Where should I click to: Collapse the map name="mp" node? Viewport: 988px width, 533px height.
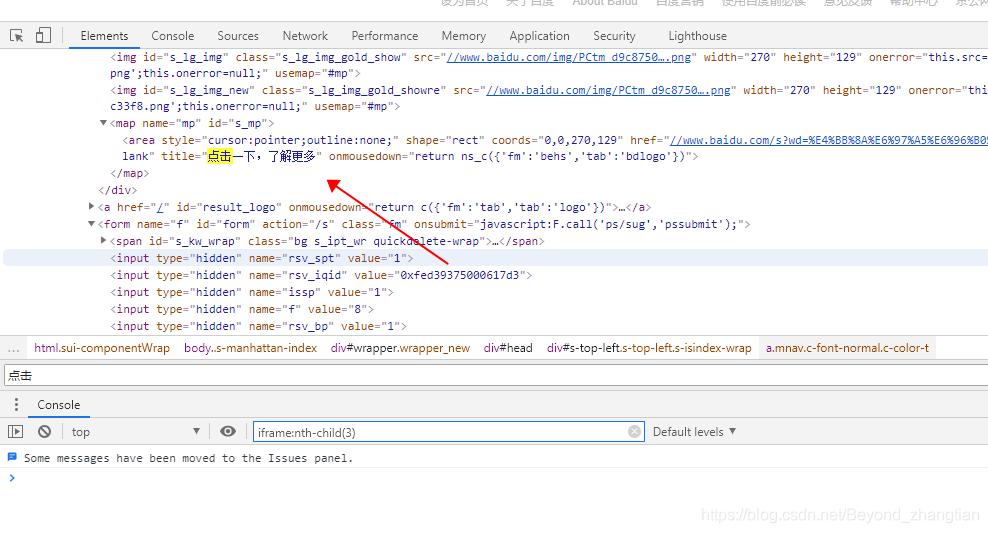pyautogui.click(x=103, y=123)
